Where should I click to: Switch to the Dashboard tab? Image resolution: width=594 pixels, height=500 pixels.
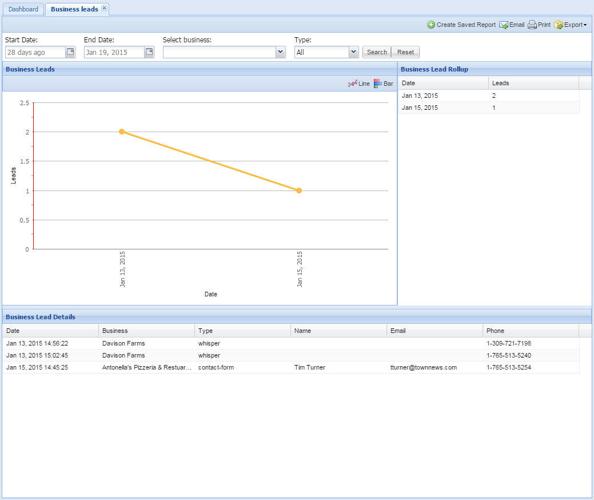23,9
